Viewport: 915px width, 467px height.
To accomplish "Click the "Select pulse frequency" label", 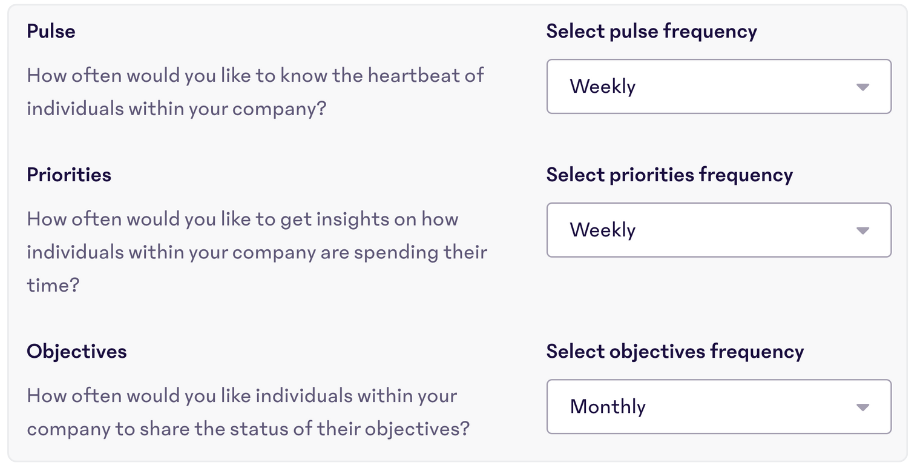I will coord(651,32).
